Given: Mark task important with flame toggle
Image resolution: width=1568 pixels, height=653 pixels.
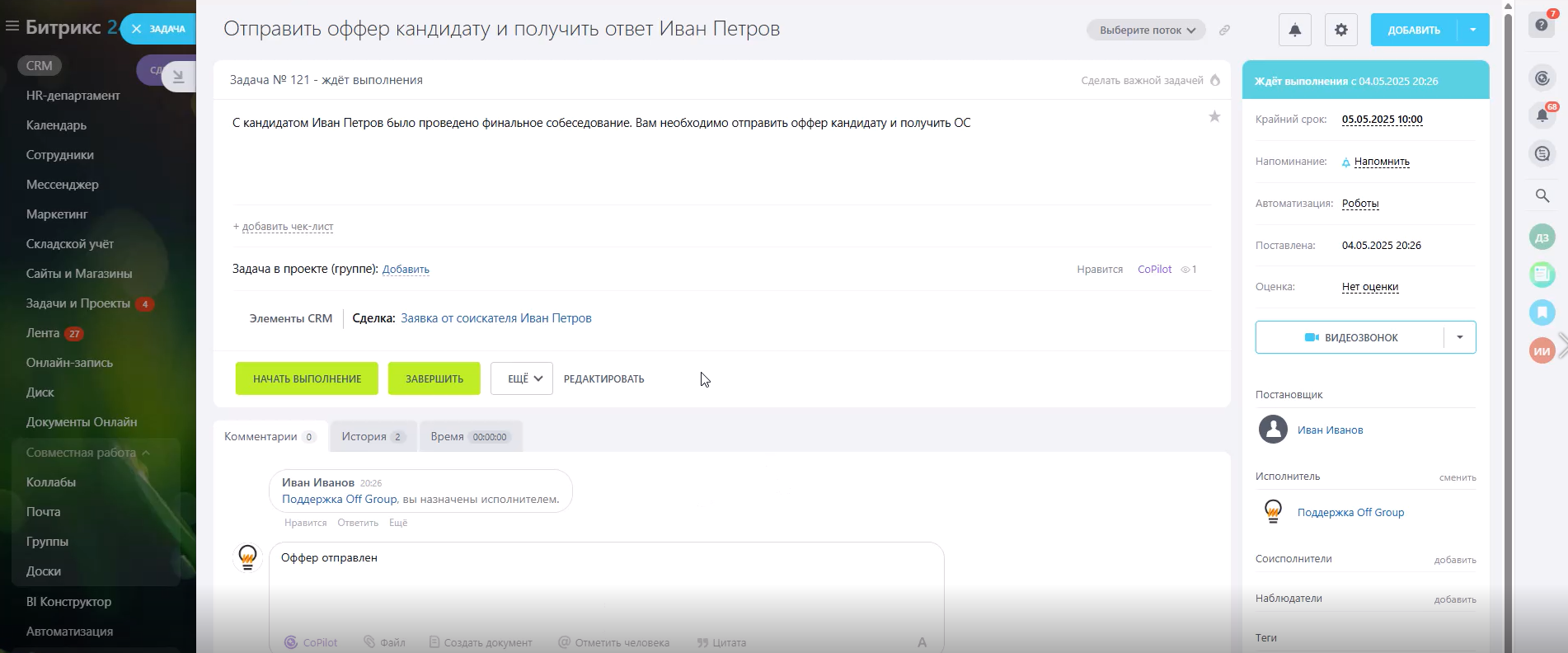Looking at the screenshot, I should click(x=1215, y=80).
